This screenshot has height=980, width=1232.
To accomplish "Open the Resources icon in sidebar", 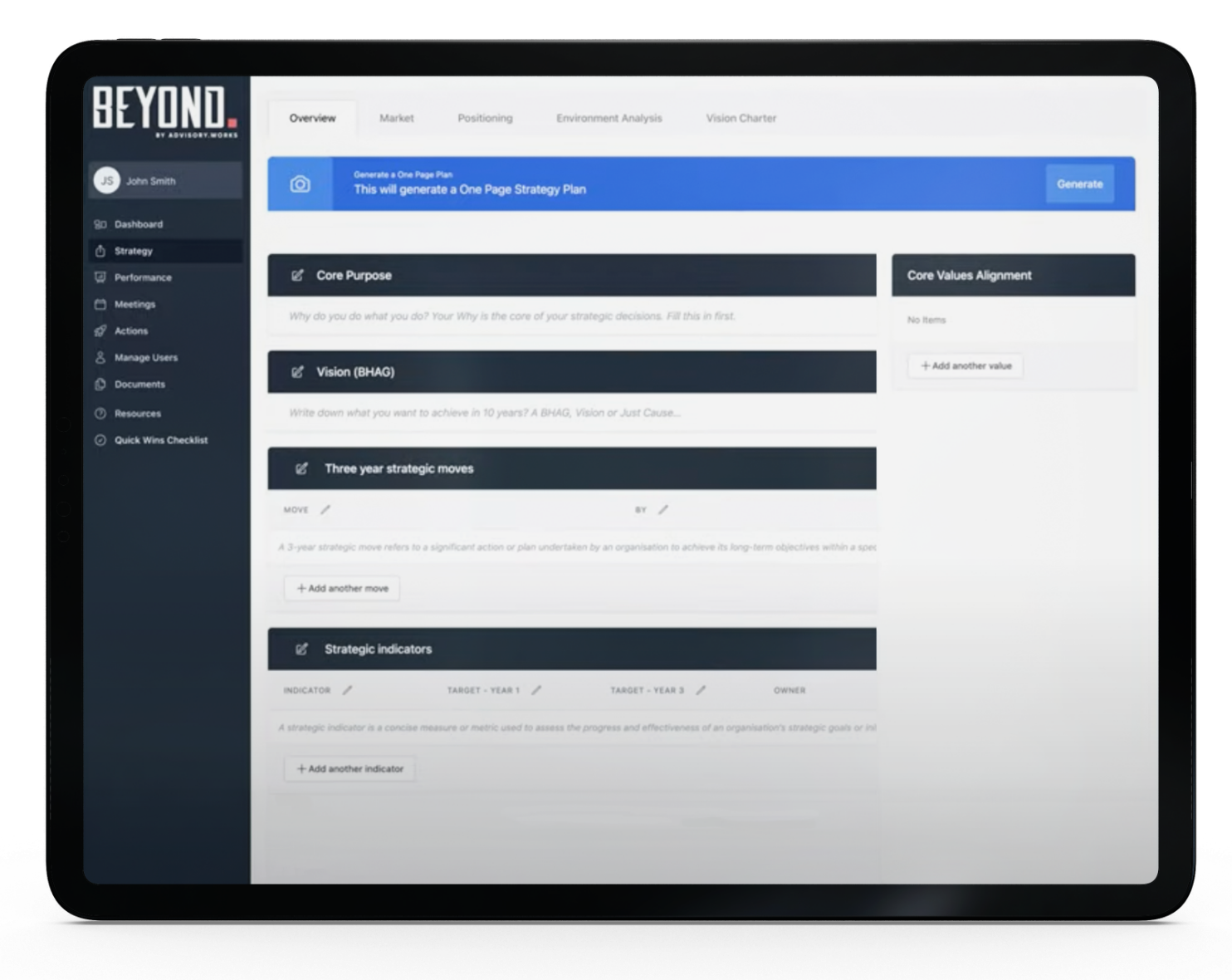I will click(100, 413).
